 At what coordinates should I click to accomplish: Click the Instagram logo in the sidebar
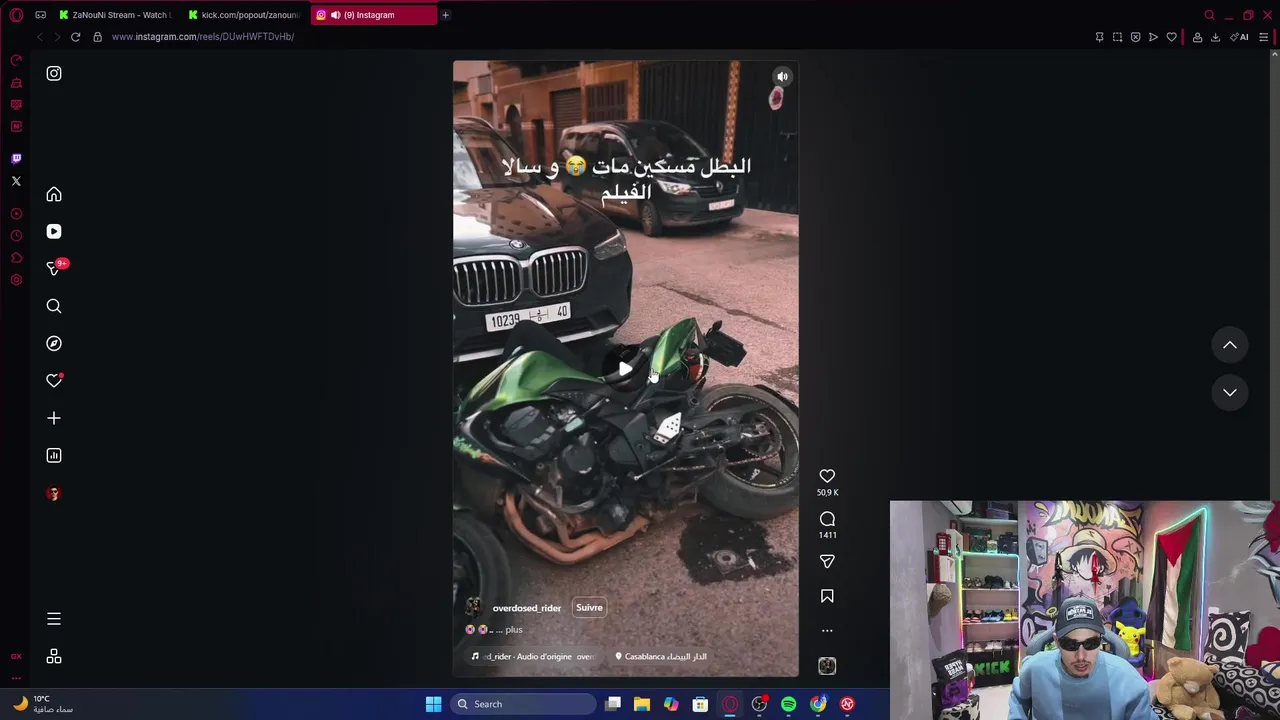point(54,73)
